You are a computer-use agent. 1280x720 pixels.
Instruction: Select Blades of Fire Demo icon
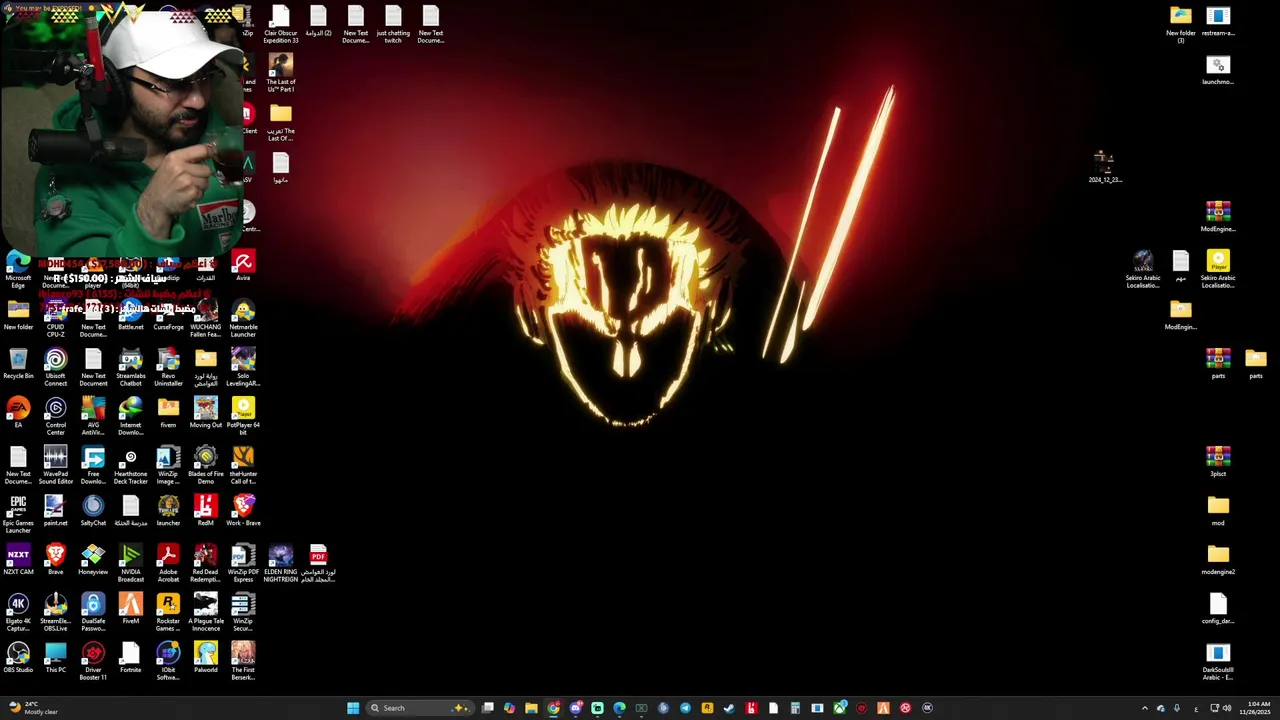[206, 466]
